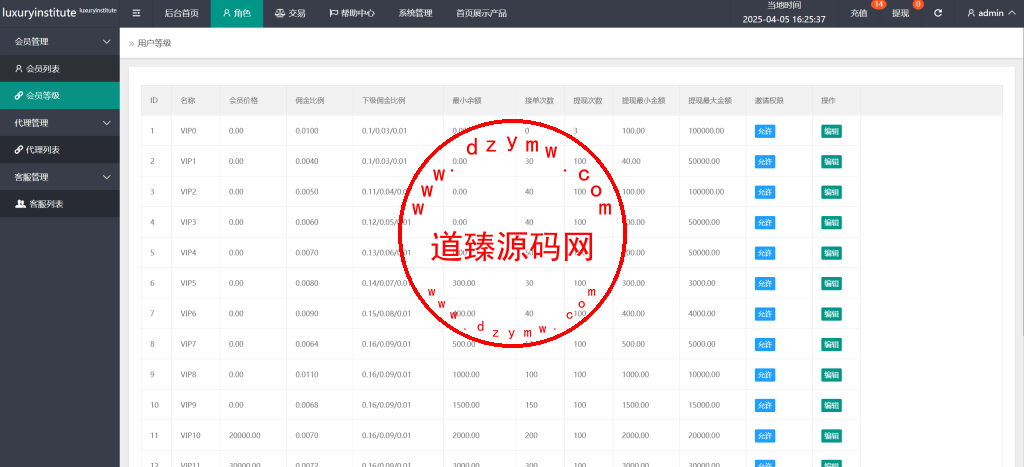Screen dimensions: 1024x467
Task: Toggle the sidebar collapse hamburger icon
Action: tap(136, 13)
